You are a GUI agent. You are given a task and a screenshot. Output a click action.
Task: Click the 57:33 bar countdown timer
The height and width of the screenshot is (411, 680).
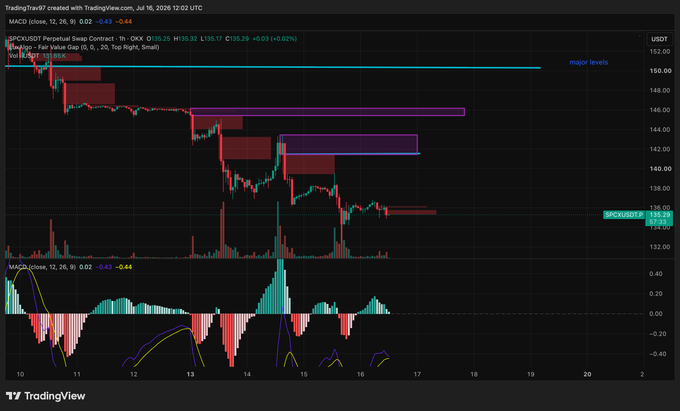pyautogui.click(x=658, y=222)
